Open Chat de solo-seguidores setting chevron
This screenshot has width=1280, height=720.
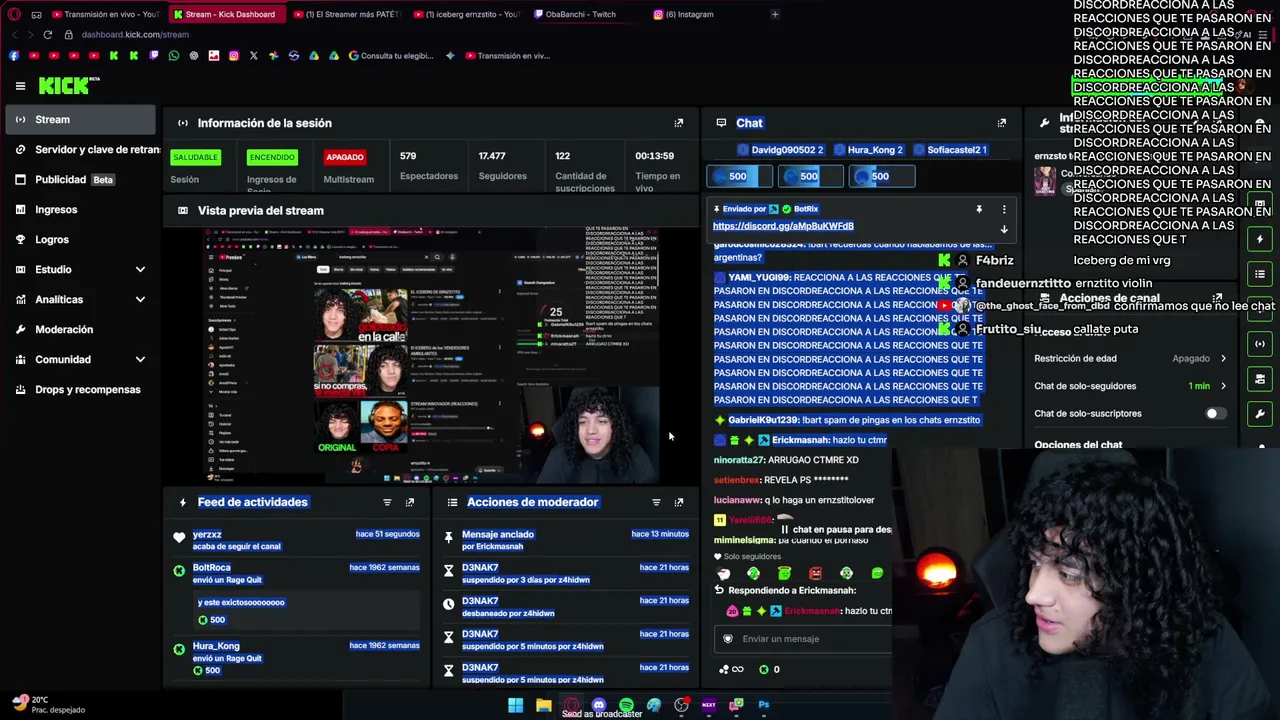tap(1223, 386)
